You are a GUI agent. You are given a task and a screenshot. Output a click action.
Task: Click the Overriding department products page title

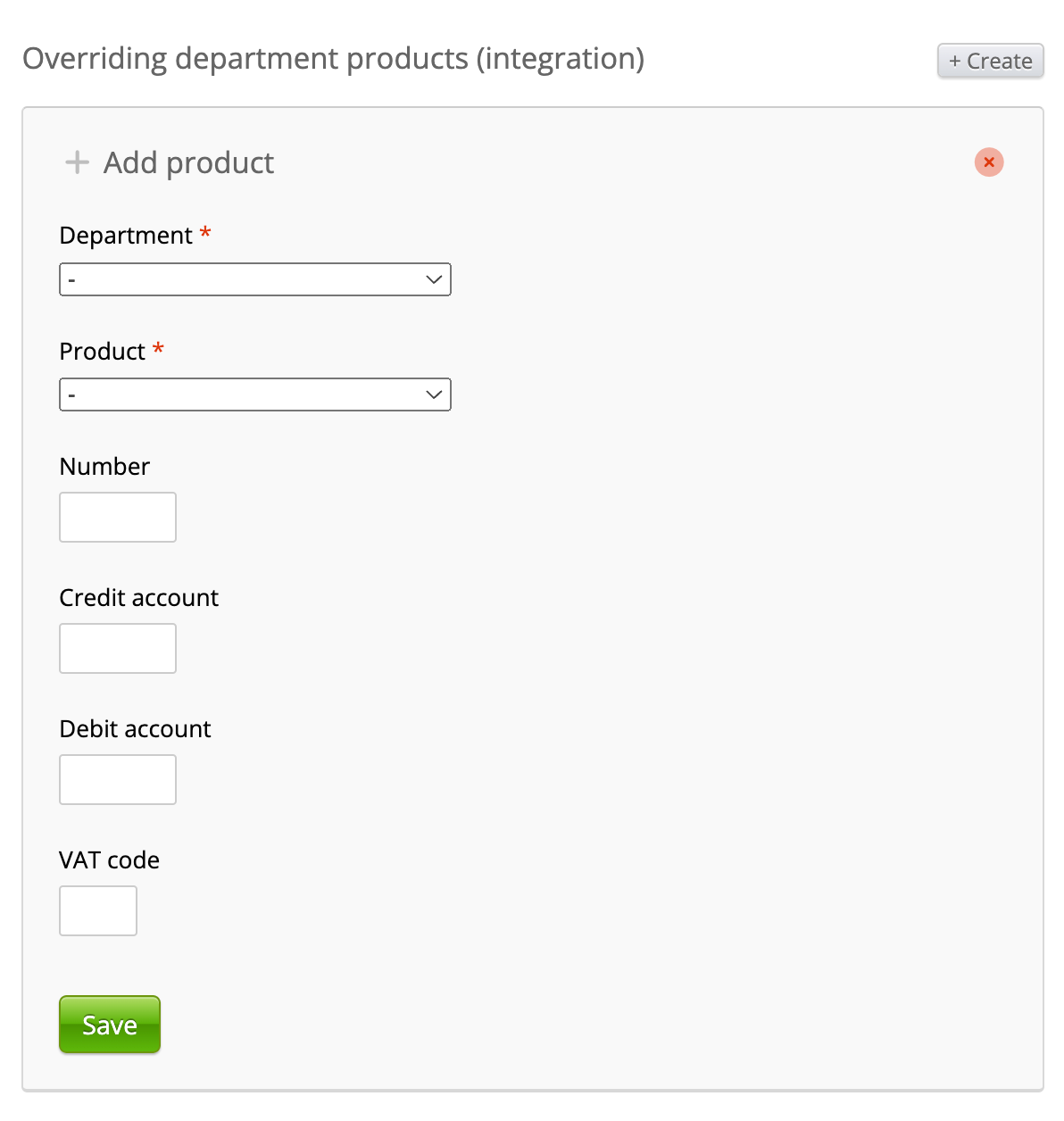coord(333,59)
